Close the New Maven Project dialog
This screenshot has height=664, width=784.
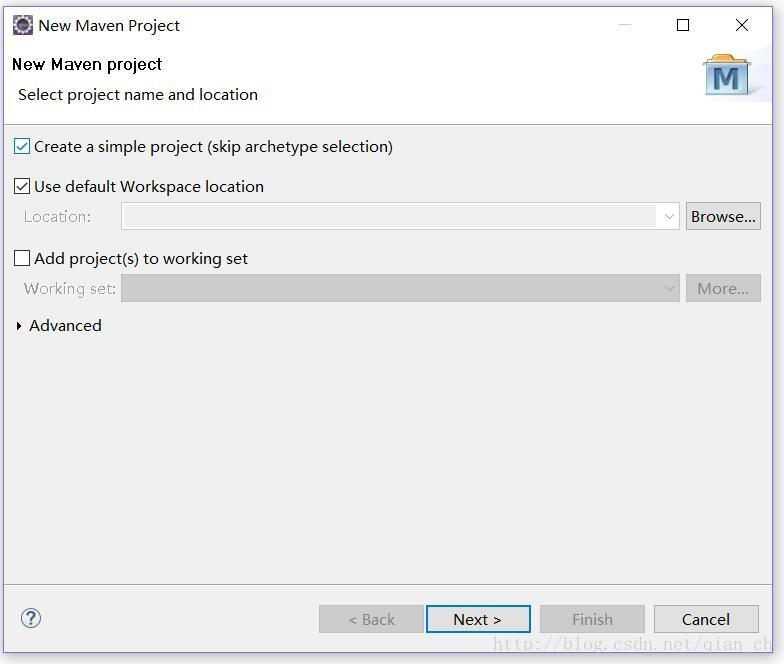(742, 25)
